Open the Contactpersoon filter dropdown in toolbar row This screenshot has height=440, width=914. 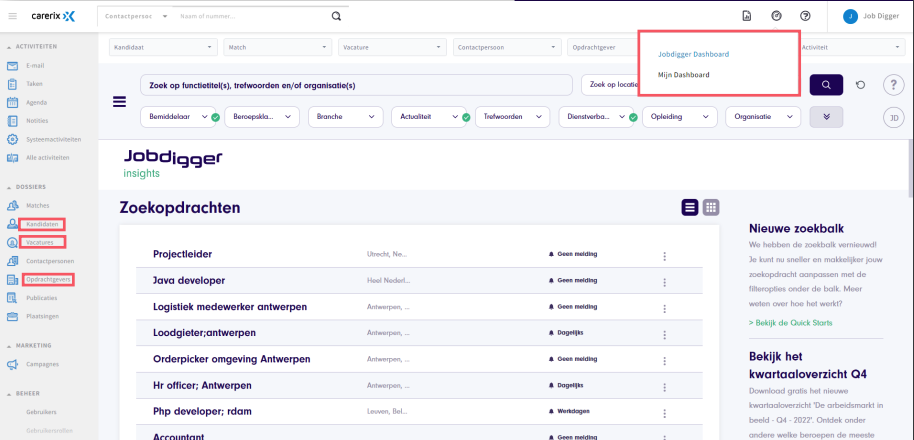(507, 47)
